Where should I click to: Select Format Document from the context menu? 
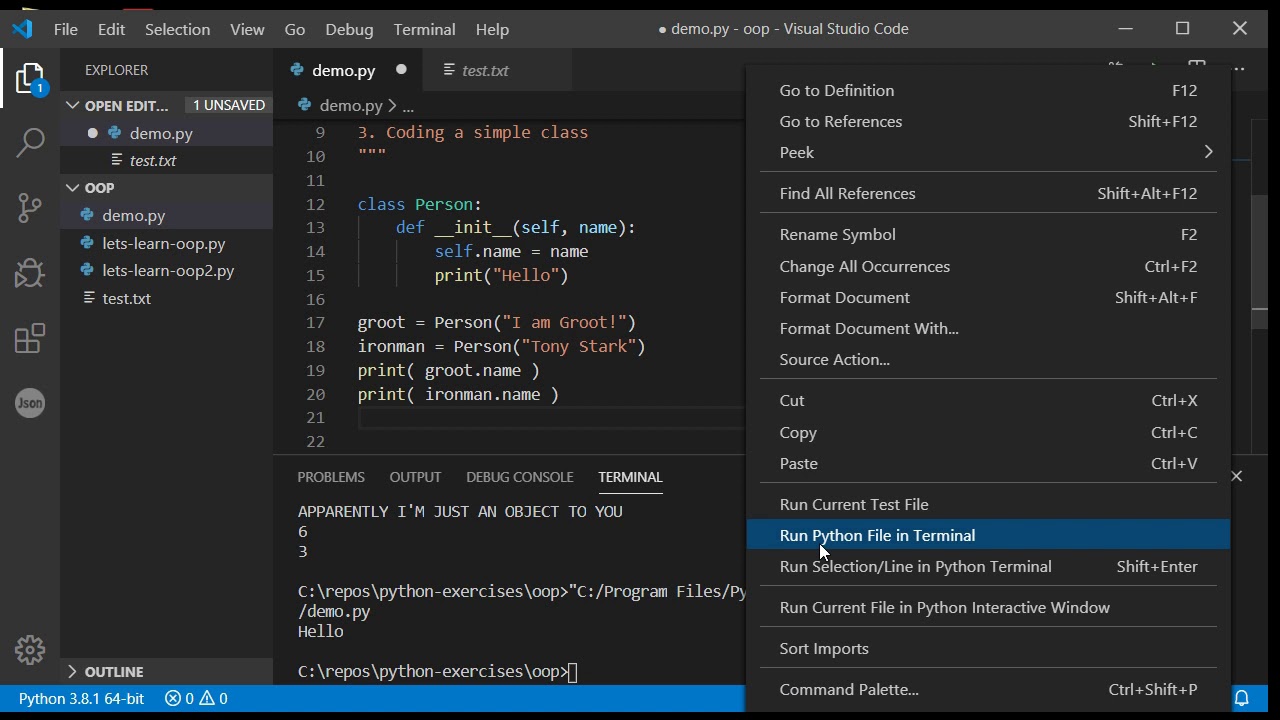tap(988, 297)
